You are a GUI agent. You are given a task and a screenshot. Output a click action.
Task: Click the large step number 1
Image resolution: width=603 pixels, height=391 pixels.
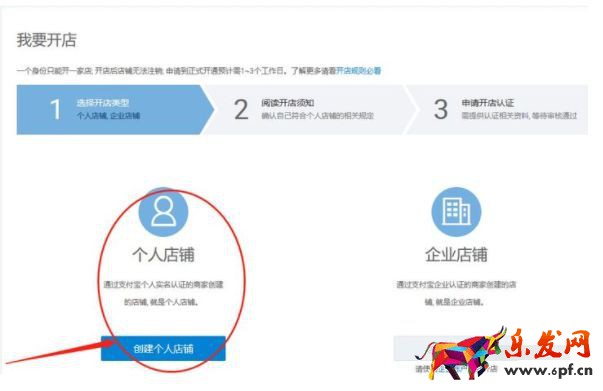[56, 110]
